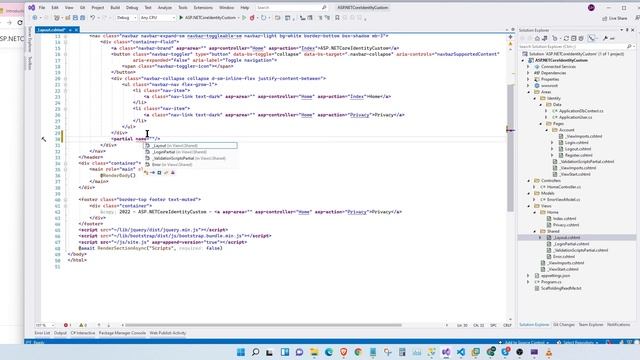This screenshot has height=360, width=640.
Task: Expand Register.cshtml node in Account folder
Action: pyautogui.click(x=553, y=155)
